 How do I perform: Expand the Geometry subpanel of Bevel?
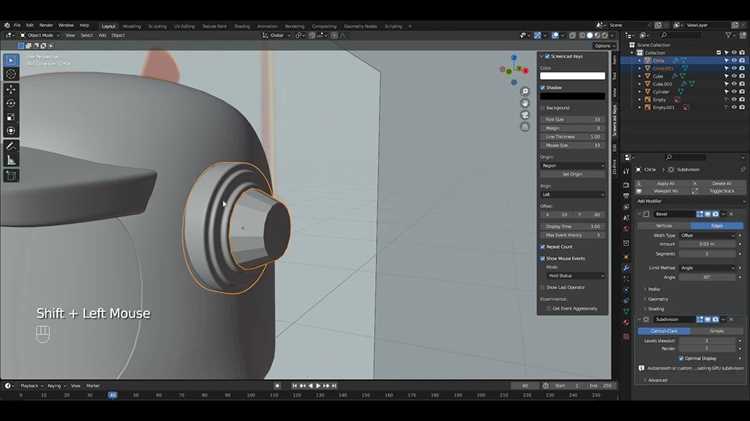point(656,299)
